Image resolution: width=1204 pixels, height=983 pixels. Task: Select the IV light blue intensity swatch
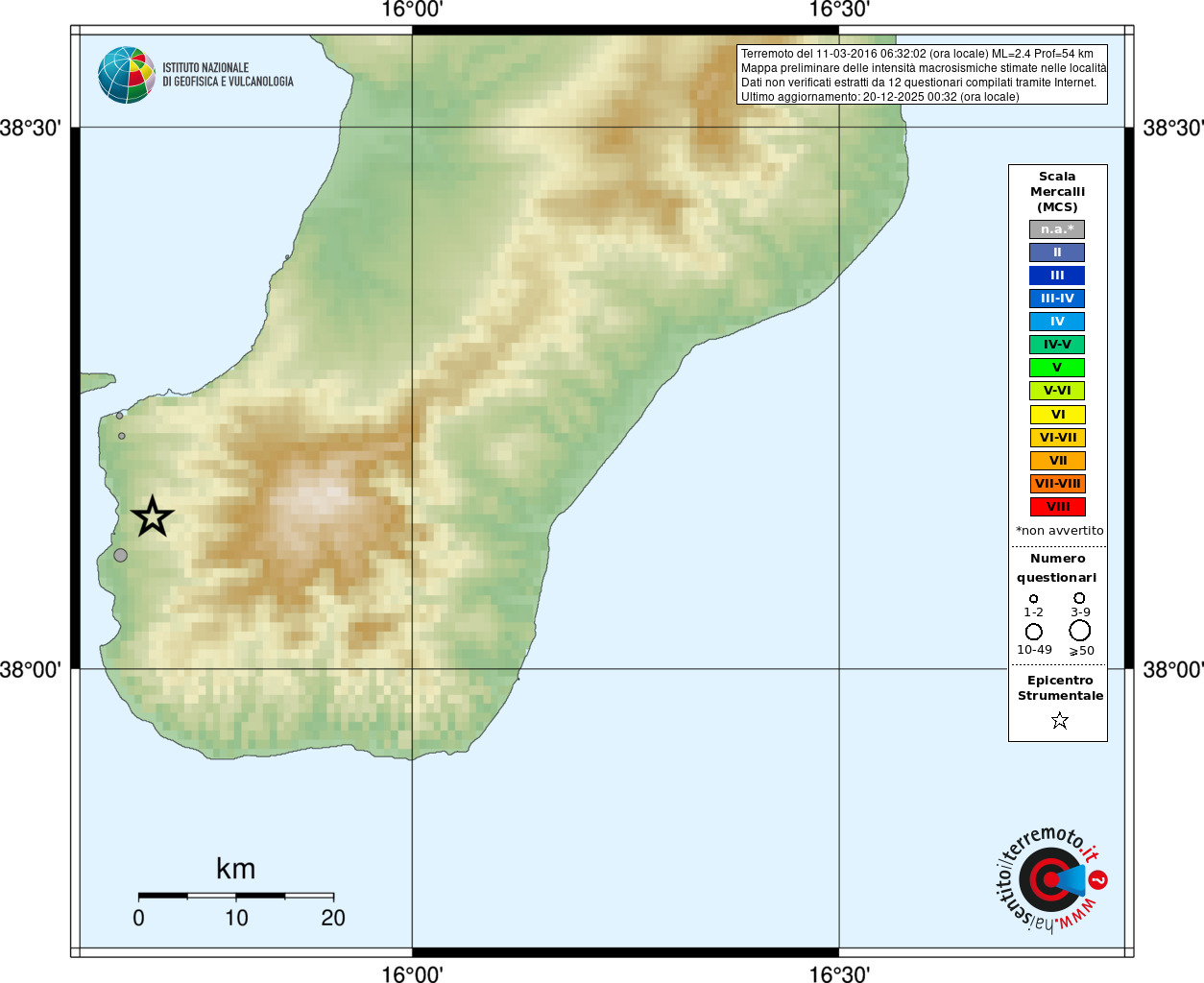click(x=1057, y=322)
